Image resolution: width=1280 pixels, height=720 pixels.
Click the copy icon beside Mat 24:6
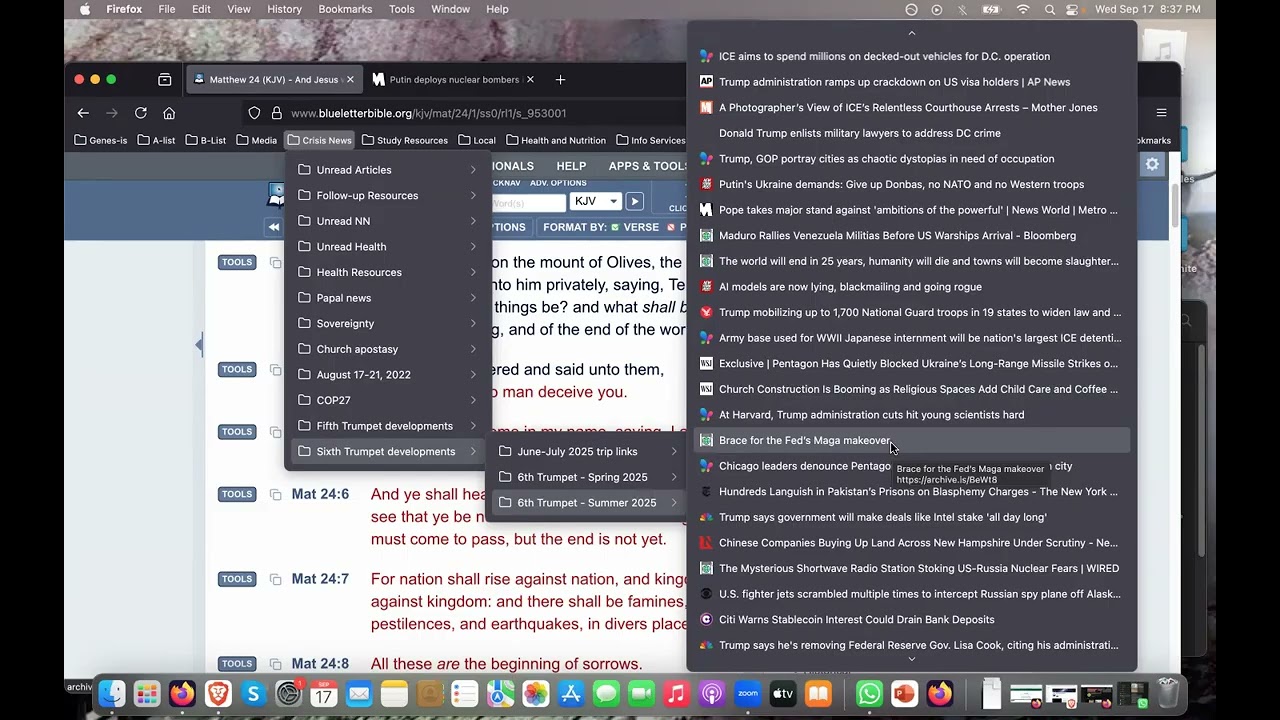pos(275,494)
